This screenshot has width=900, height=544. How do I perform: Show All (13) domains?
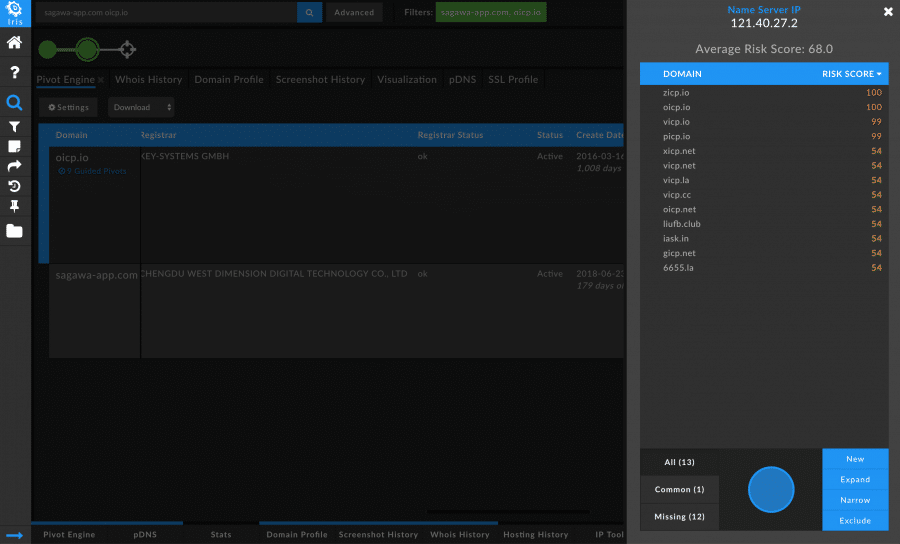[680, 462]
